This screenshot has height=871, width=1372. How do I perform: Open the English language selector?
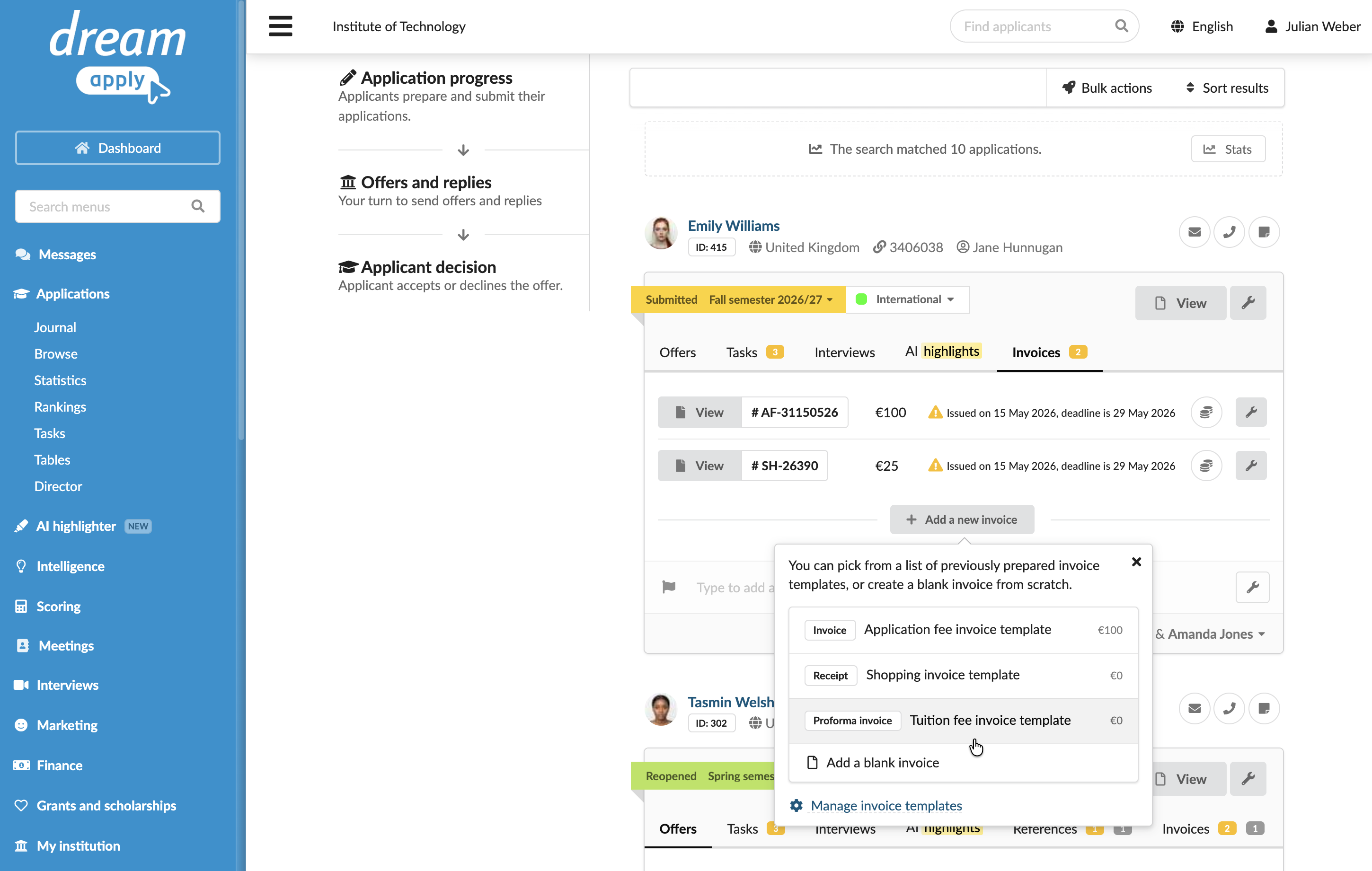pyautogui.click(x=1202, y=26)
